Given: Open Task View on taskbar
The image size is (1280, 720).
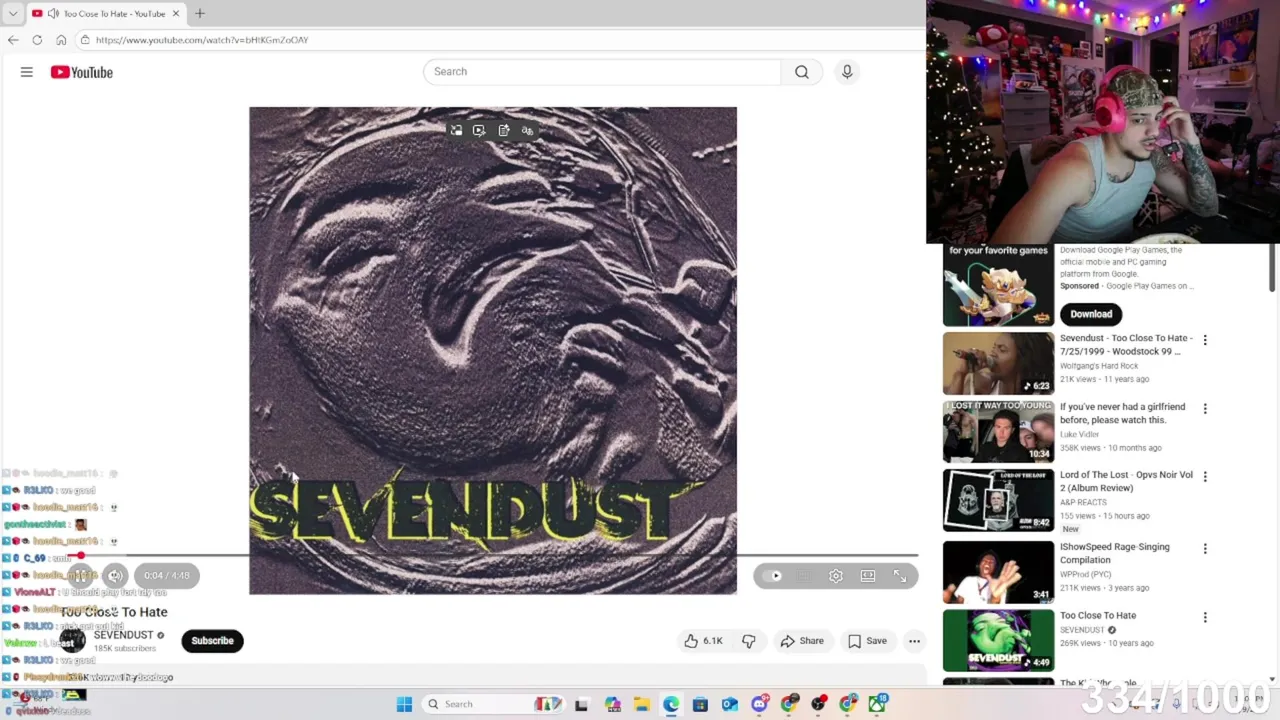Looking at the screenshot, I should pos(581,704).
